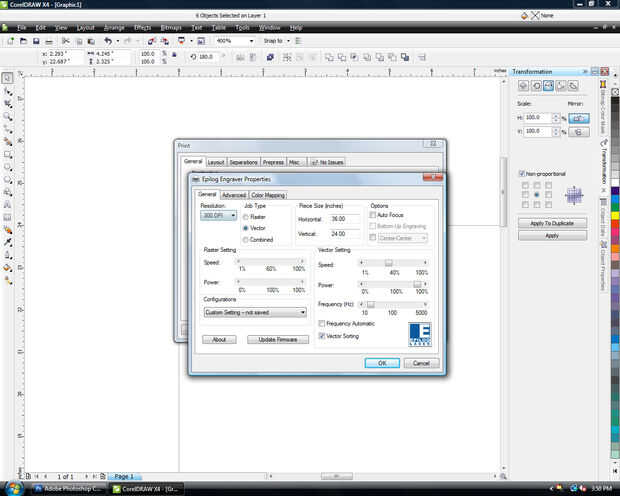This screenshot has height=496, width=620.
Task: Open the Layout tab in Print dialog
Action: [216, 162]
